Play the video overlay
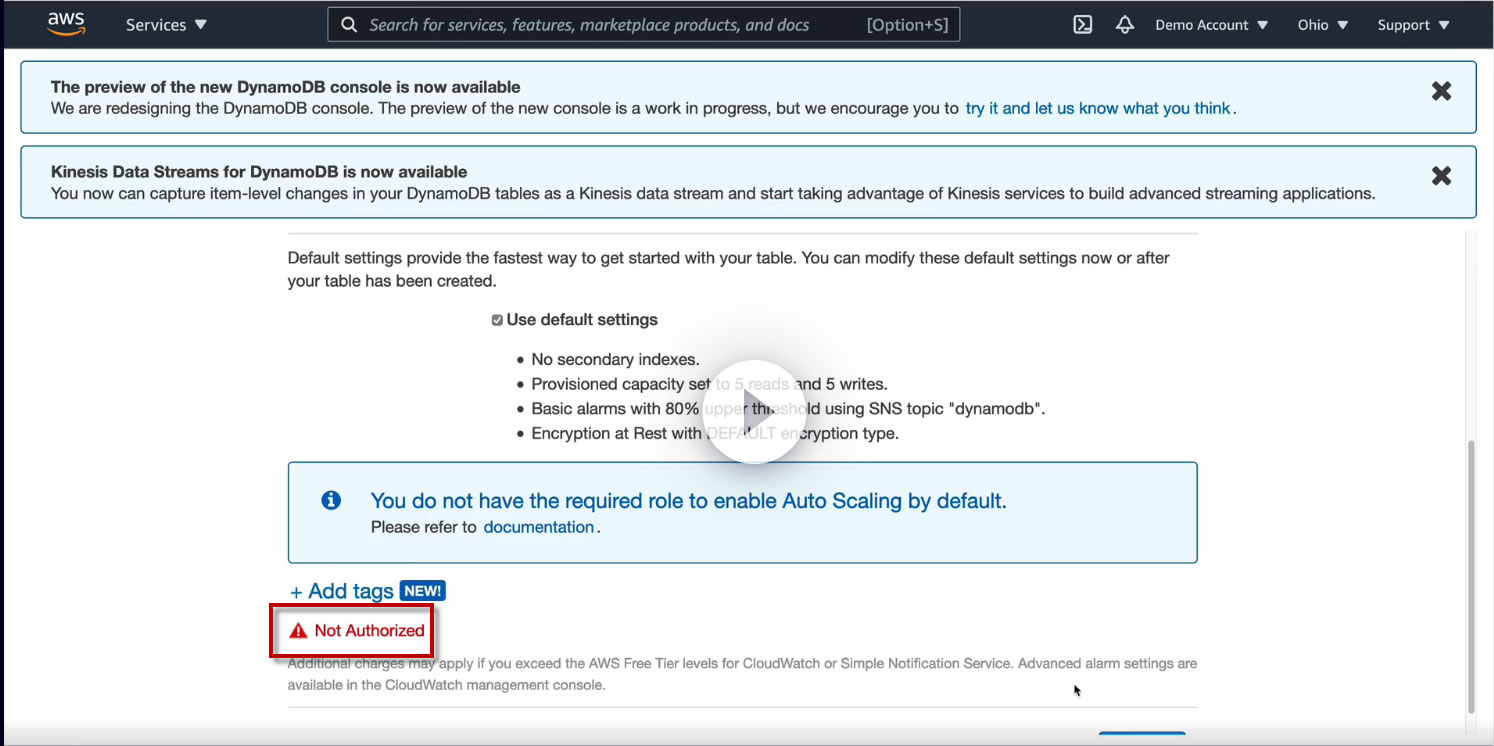 click(x=754, y=411)
